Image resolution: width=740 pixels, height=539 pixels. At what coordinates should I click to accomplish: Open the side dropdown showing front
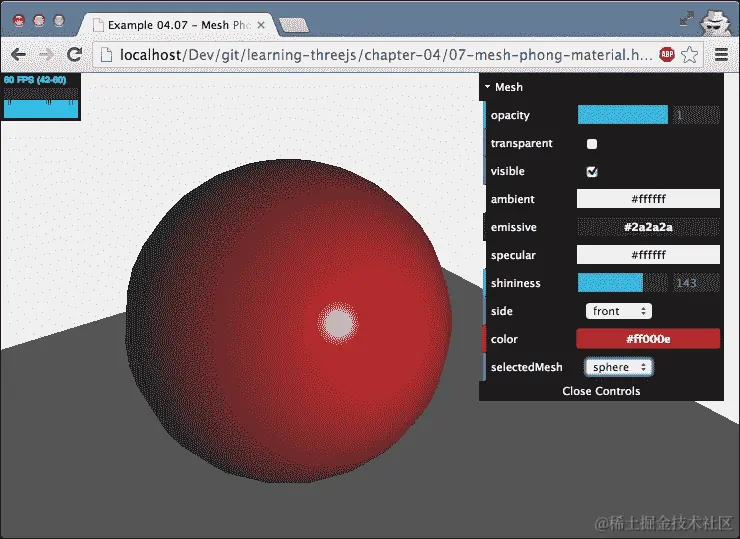click(x=619, y=311)
